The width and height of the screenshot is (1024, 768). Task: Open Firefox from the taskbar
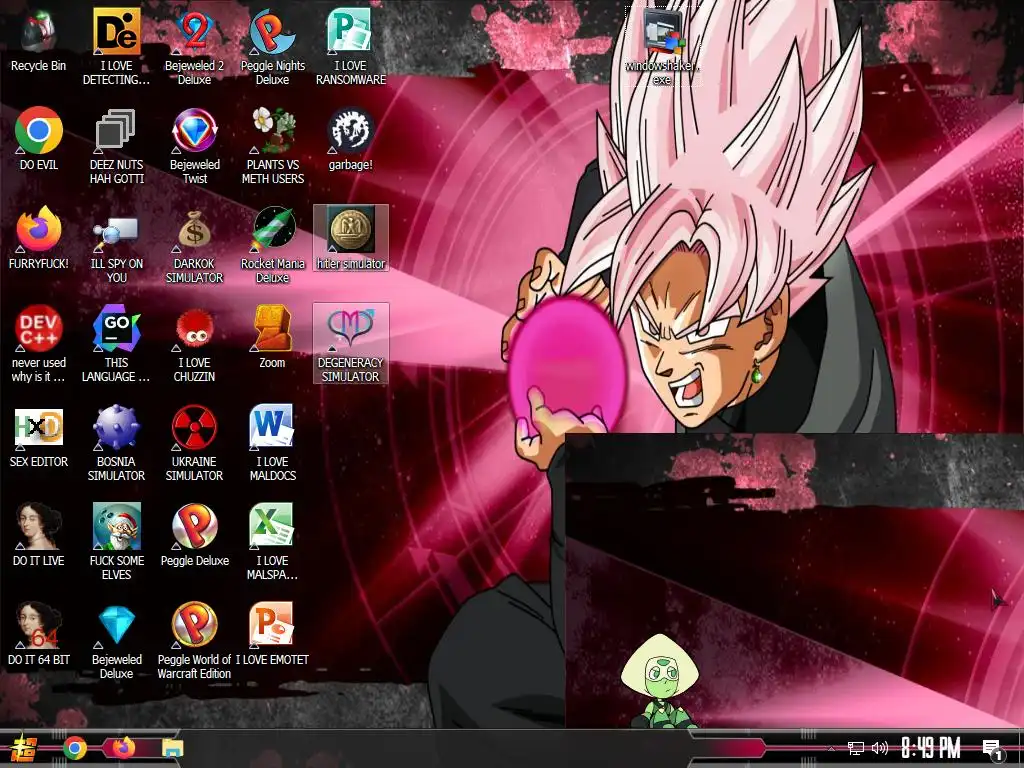123,748
